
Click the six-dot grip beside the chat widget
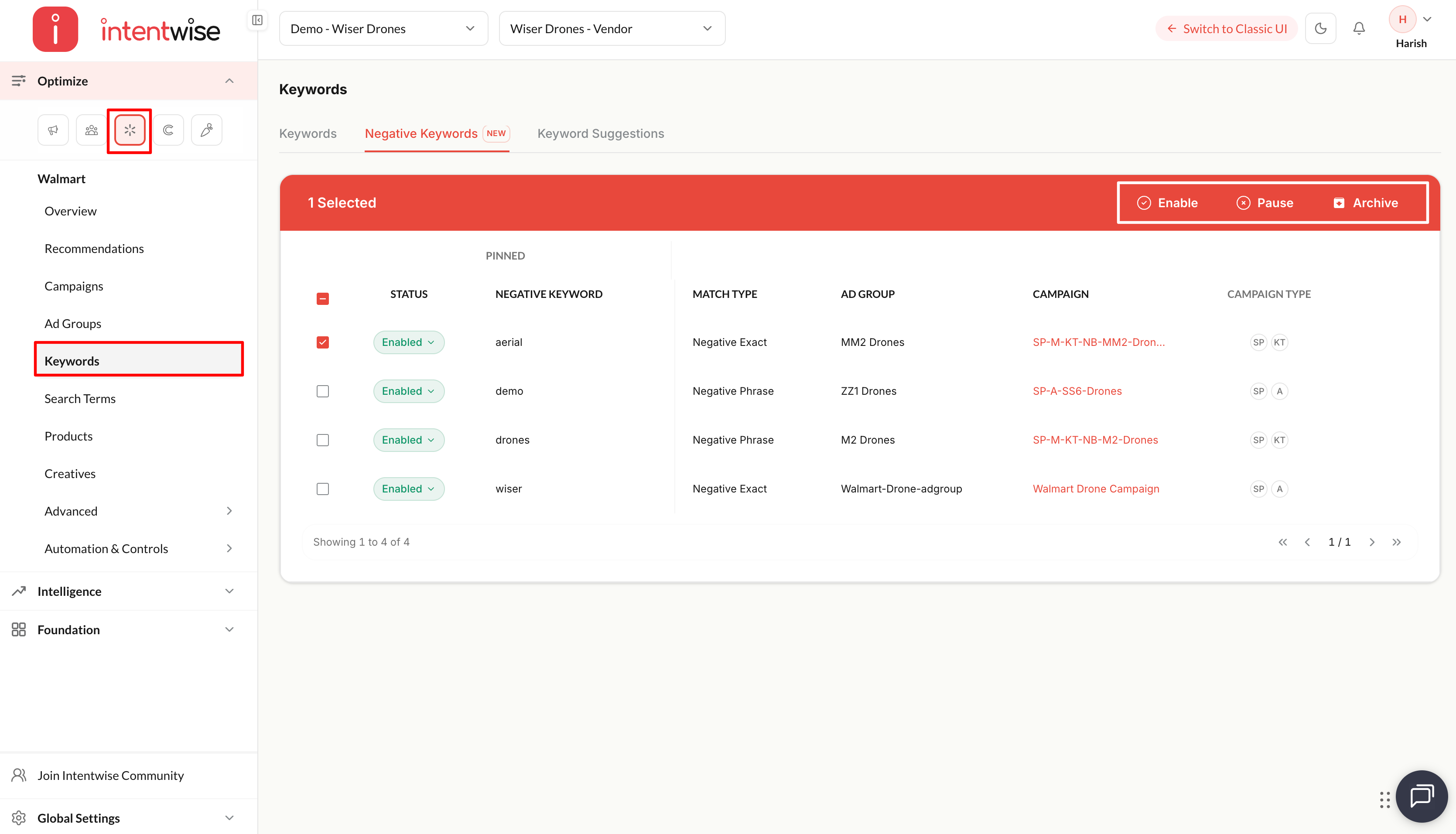click(x=1385, y=800)
